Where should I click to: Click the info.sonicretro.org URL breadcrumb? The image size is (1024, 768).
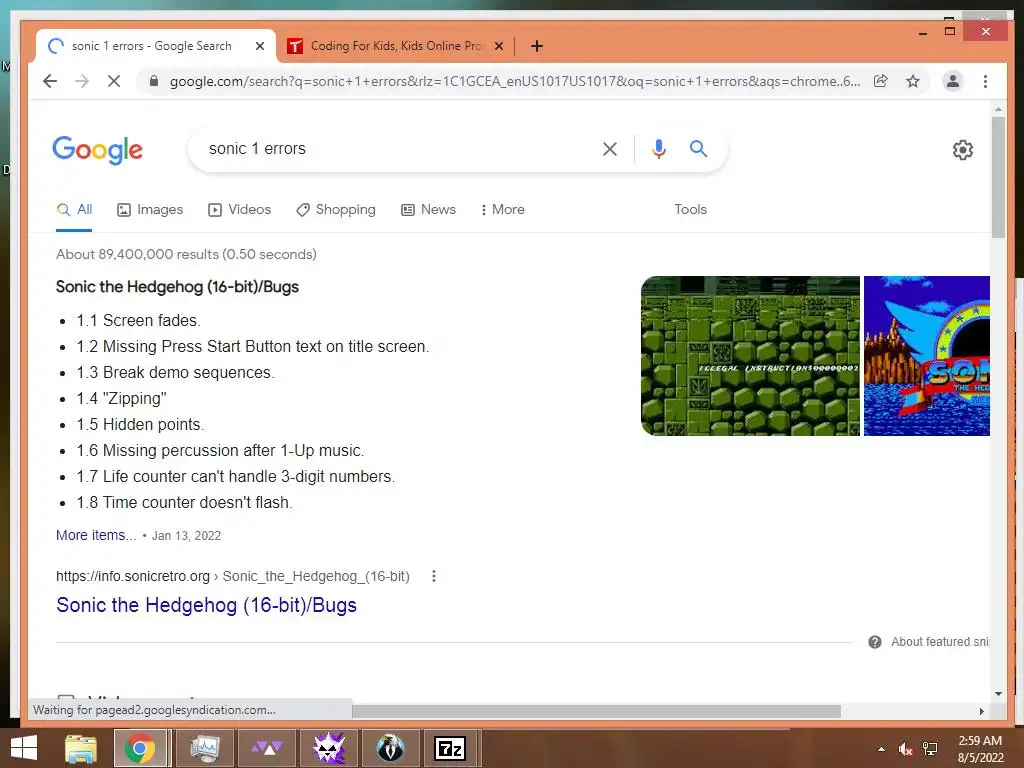(x=232, y=576)
